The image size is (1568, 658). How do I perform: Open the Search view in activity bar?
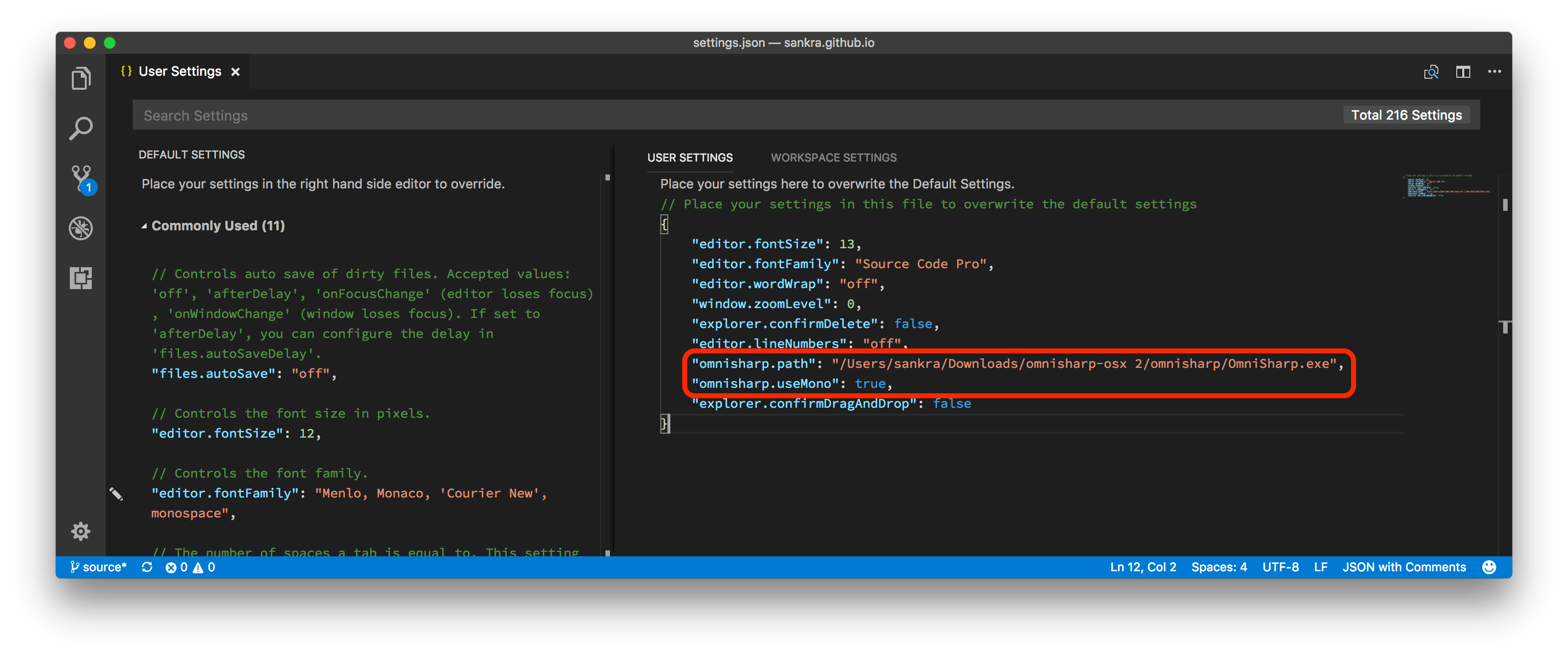click(x=80, y=128)
